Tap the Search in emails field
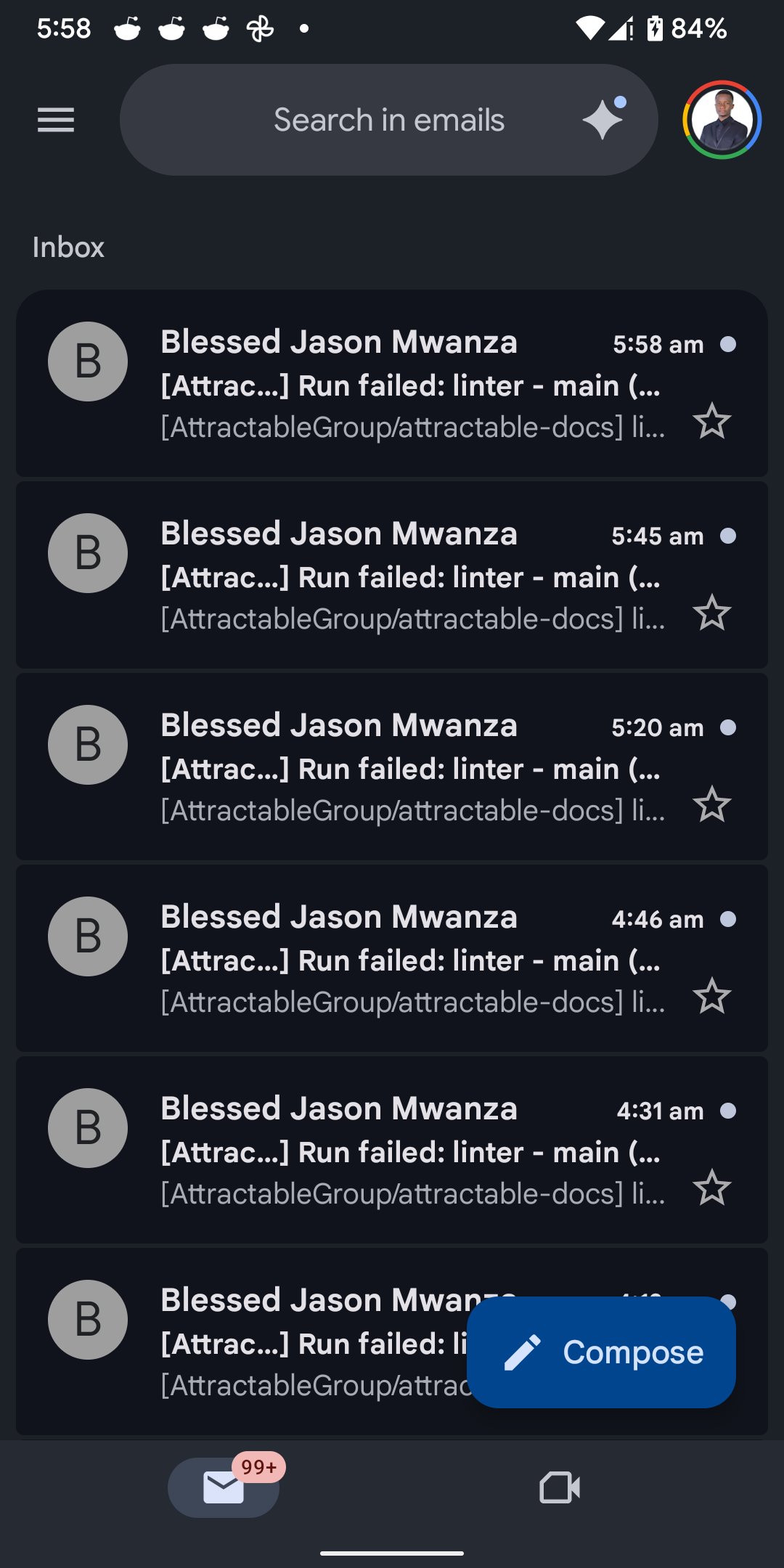This screenshot has width=784, height=1568. pyautogui.click(x=388, y=120)
